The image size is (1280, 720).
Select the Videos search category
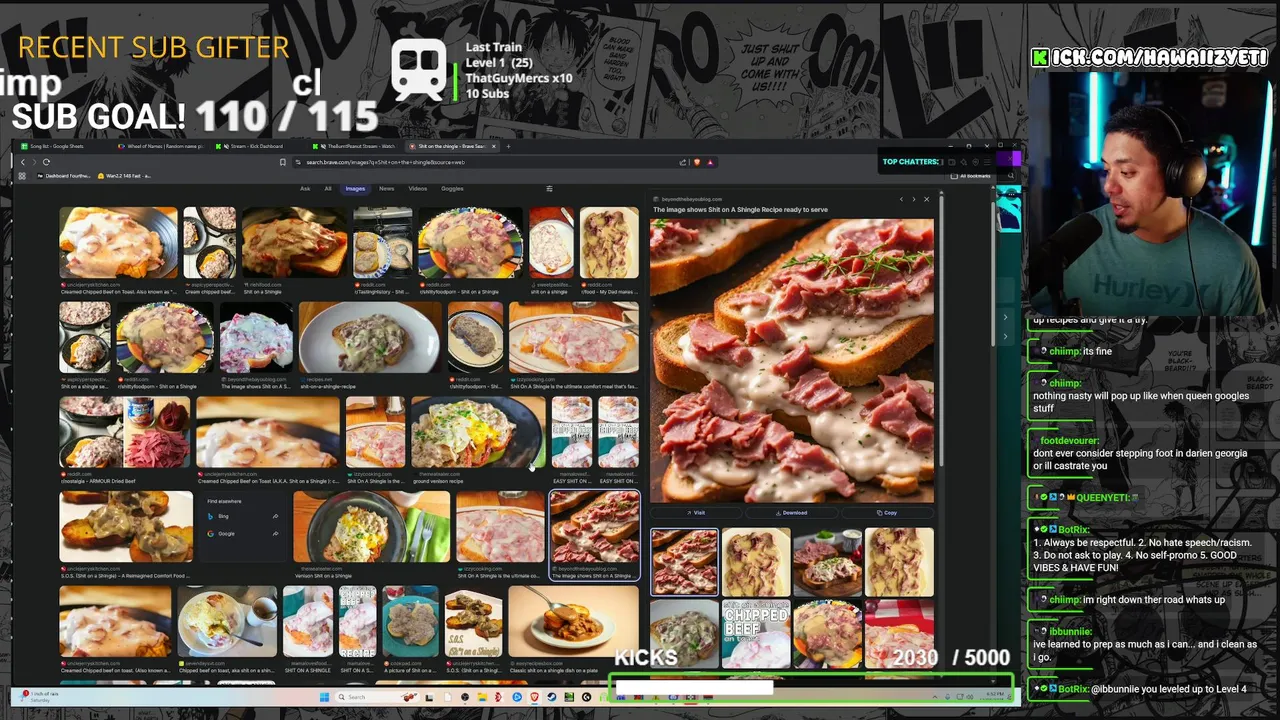[x=417, y=188]
